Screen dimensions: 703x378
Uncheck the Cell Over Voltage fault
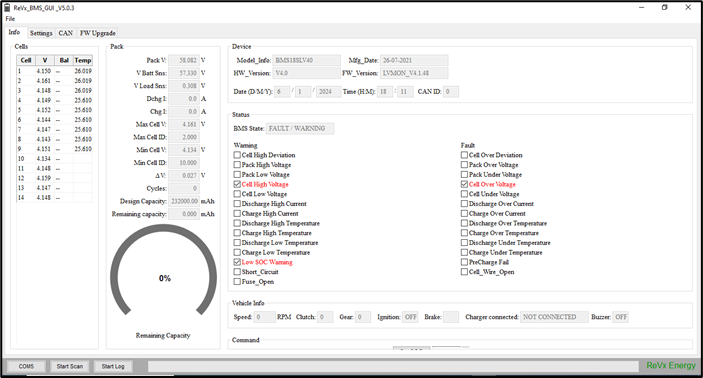[464, 184]
